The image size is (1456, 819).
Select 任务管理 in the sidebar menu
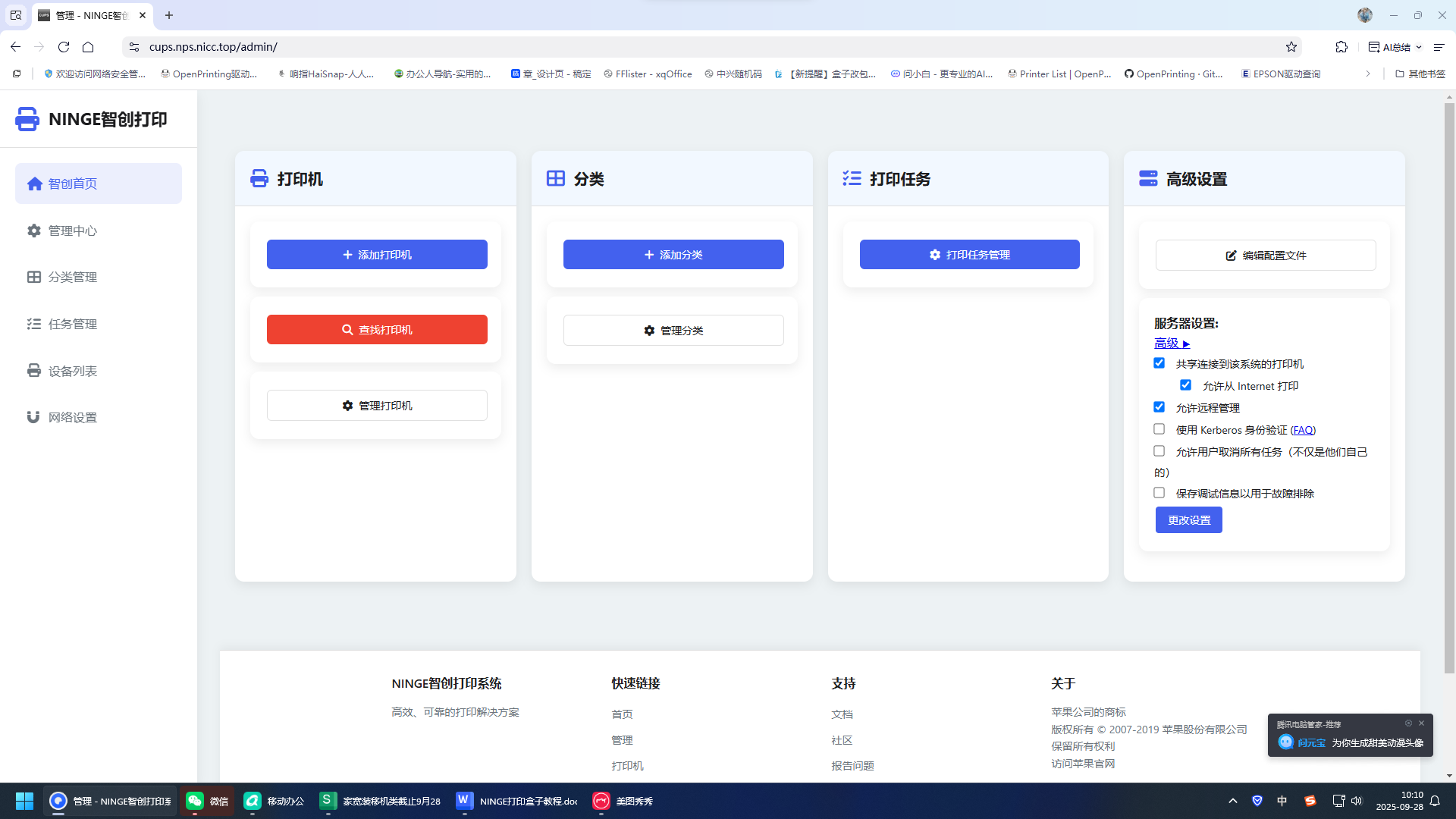(x=33, y=324)
